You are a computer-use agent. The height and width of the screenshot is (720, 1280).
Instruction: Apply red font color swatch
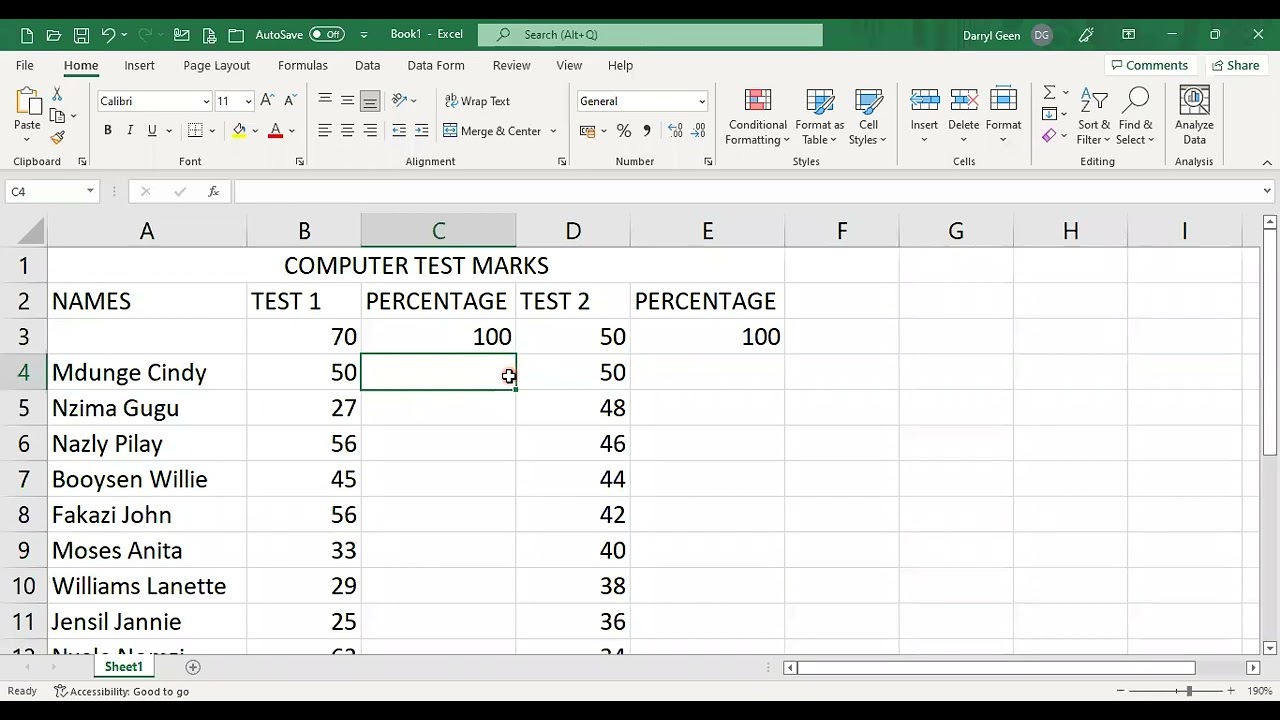click(276, 131)
